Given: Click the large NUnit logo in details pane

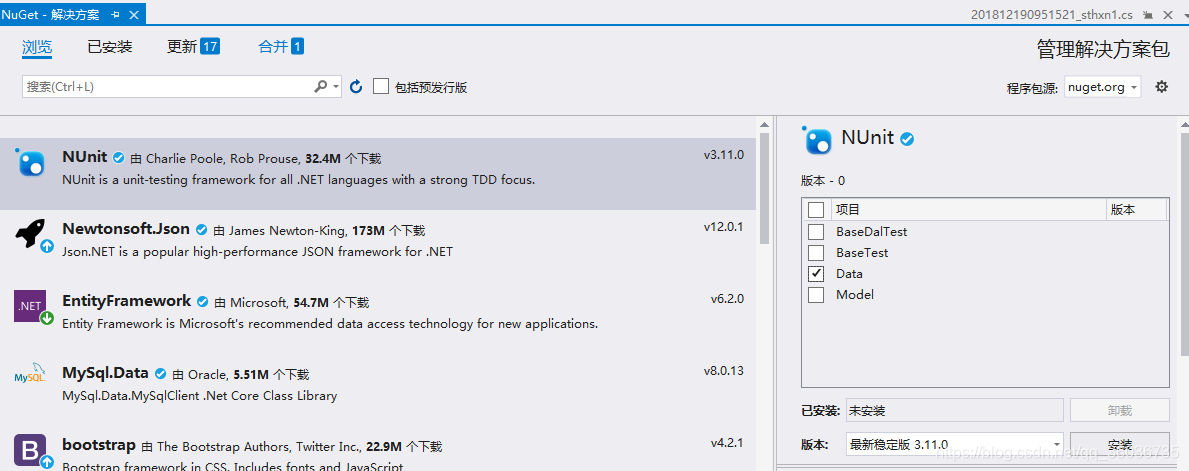Looking at the screenshot, I should click(817, 140).
